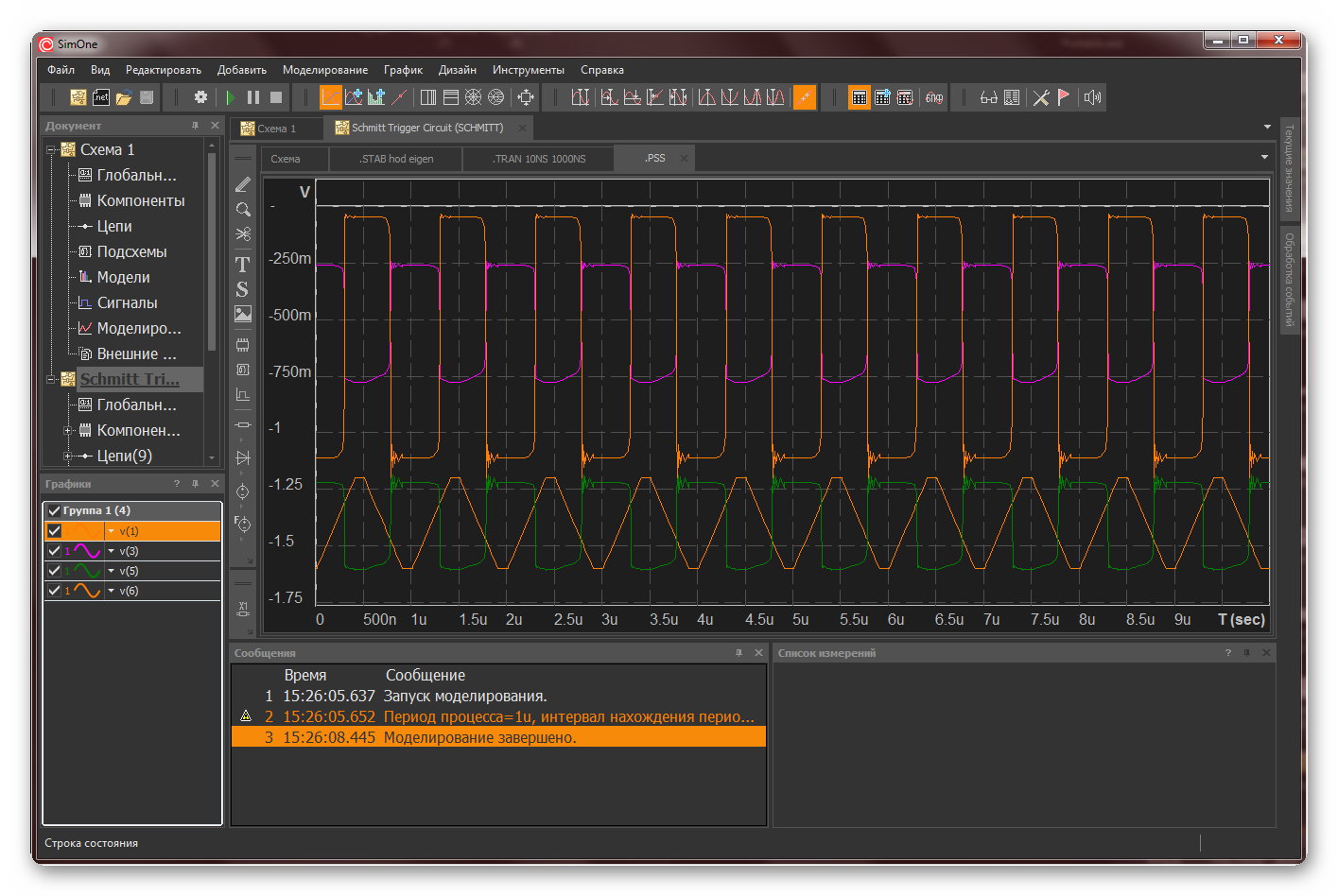Click the gear settings icon in the toolbar

coord(200,97)
